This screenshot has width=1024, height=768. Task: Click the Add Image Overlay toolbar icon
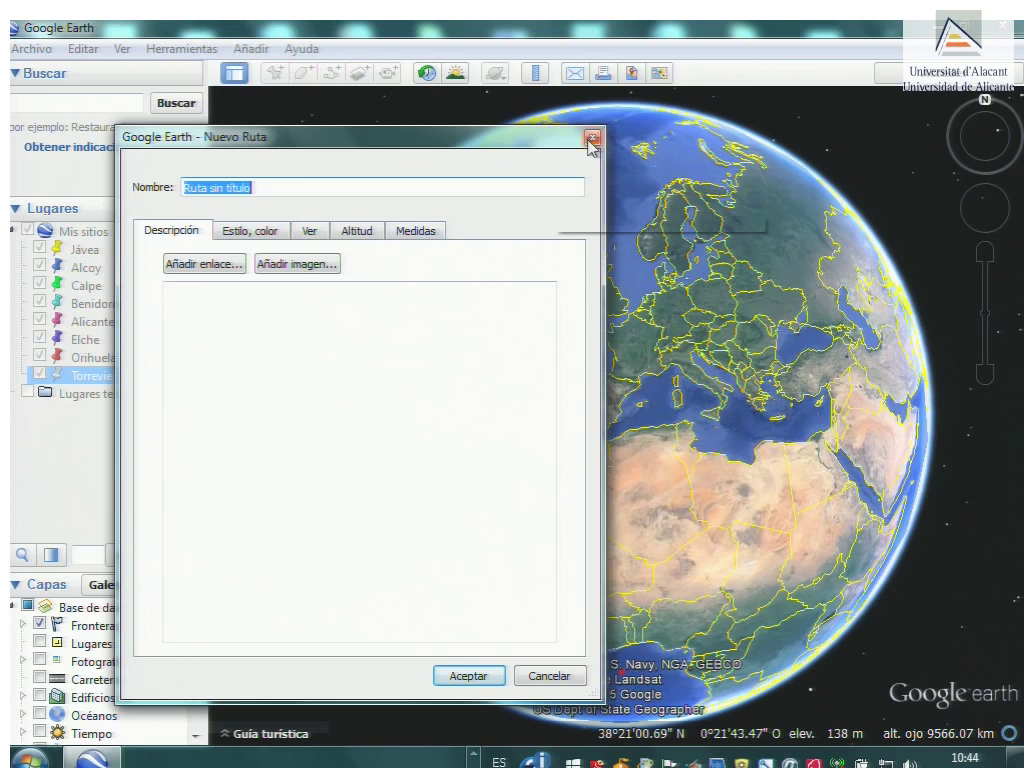point(360,73)
